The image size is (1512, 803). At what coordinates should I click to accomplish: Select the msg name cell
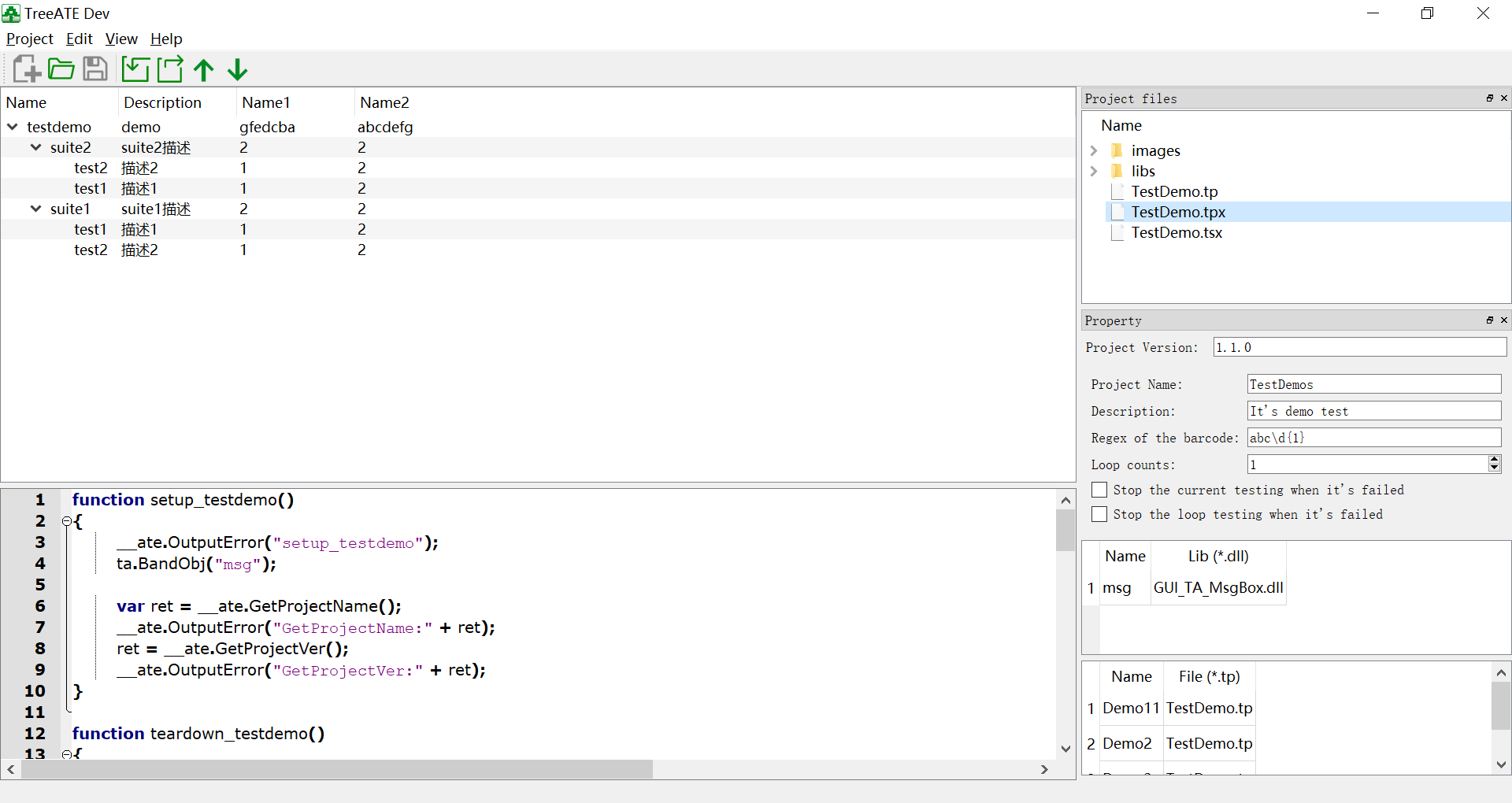point(1125,587)
